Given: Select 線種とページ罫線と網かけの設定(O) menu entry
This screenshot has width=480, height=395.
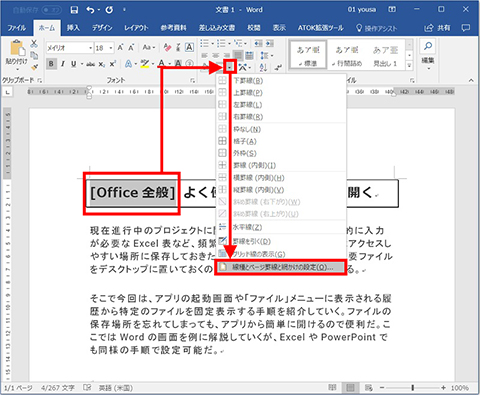Looking at the screenshot, I should coord(280,267).
